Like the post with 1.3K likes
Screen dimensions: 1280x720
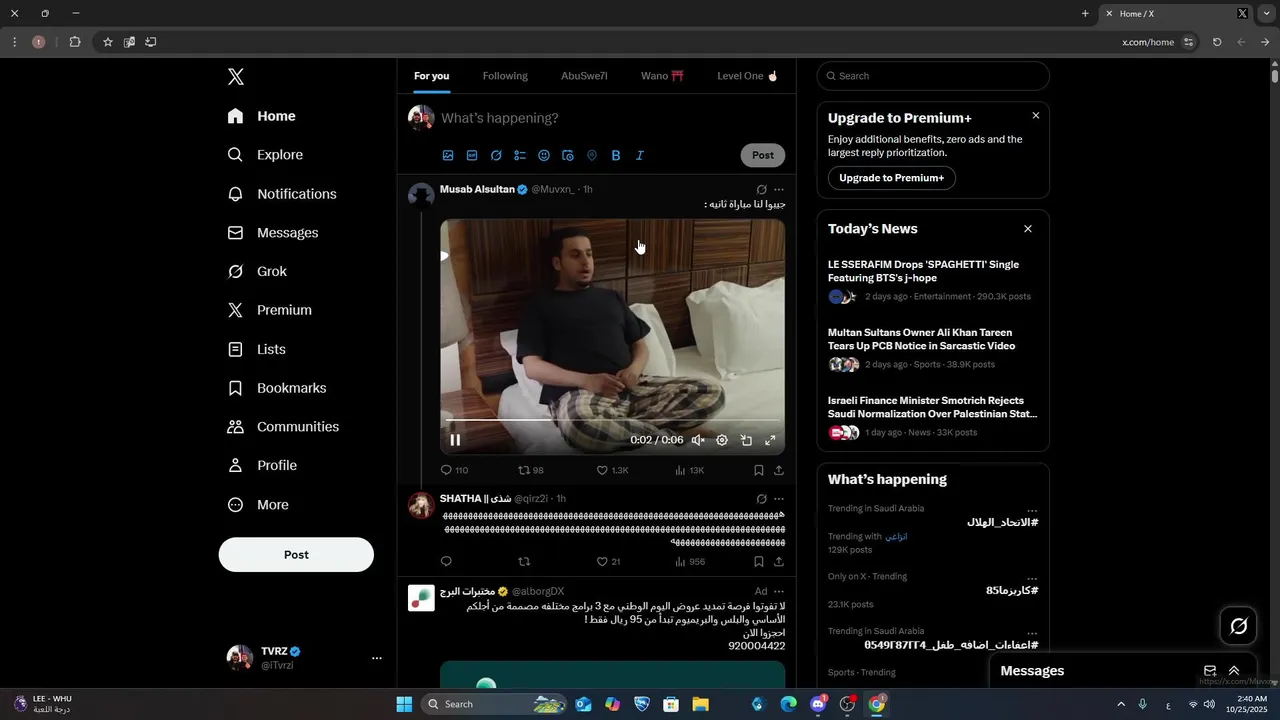[x=612, y=470]
